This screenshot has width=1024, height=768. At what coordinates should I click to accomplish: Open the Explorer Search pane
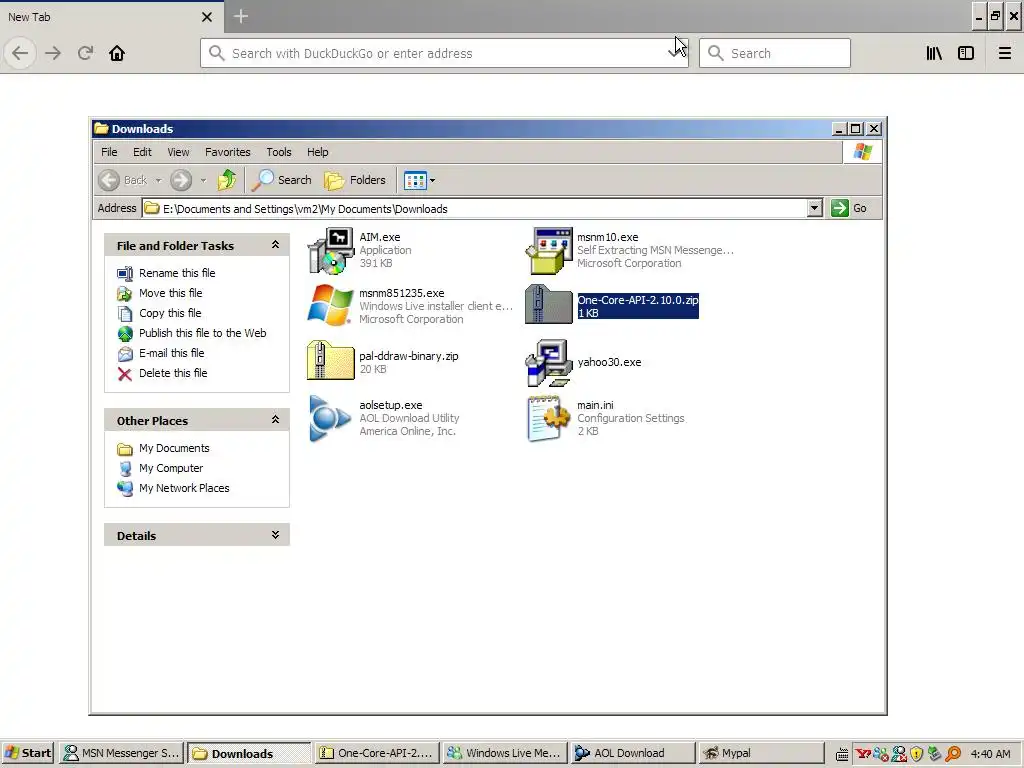click(x=282, y=180)
